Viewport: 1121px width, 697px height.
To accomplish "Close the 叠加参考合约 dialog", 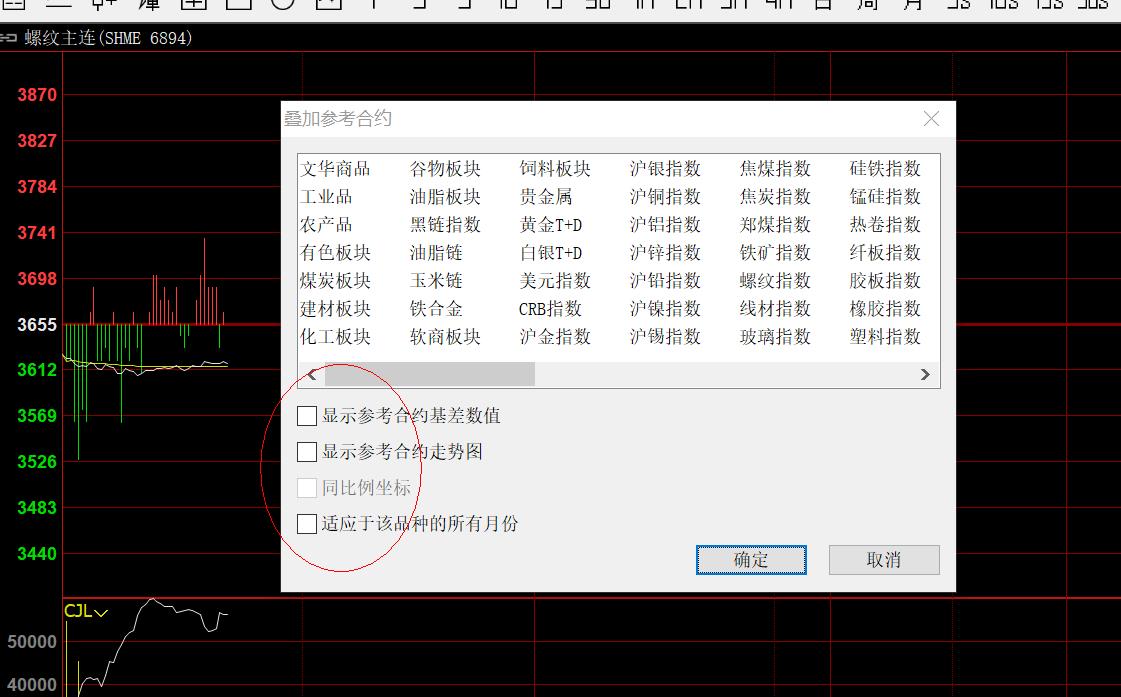I will point(931,119).
